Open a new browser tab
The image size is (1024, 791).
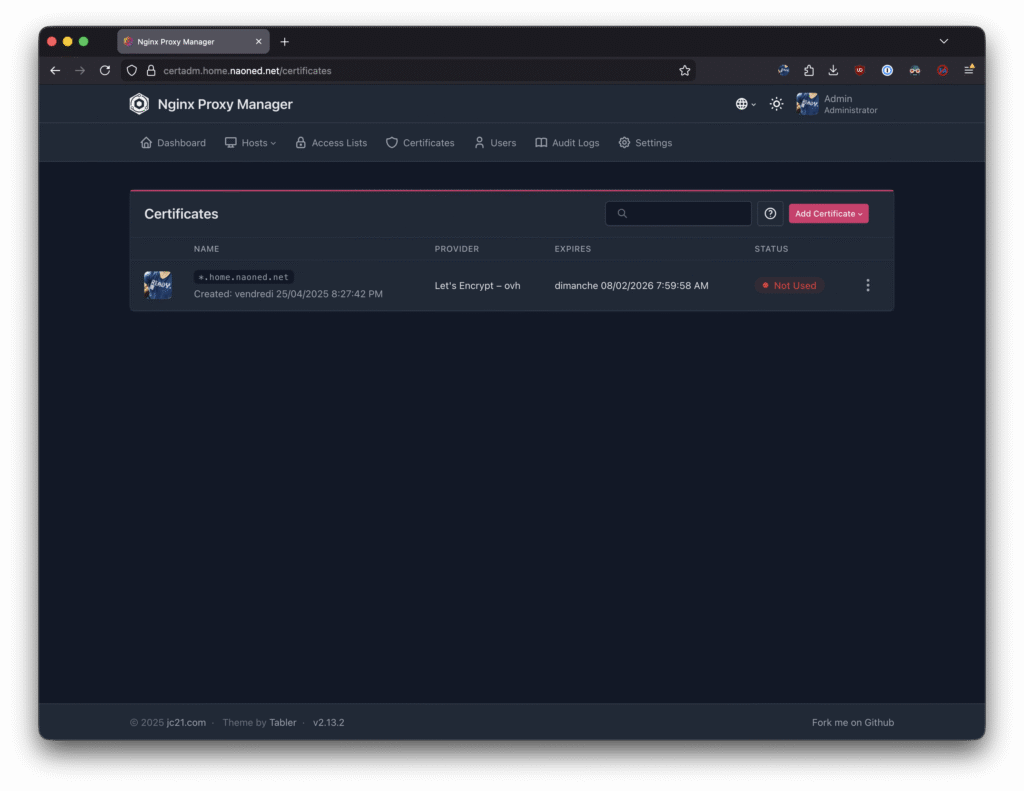coord(285,42)
